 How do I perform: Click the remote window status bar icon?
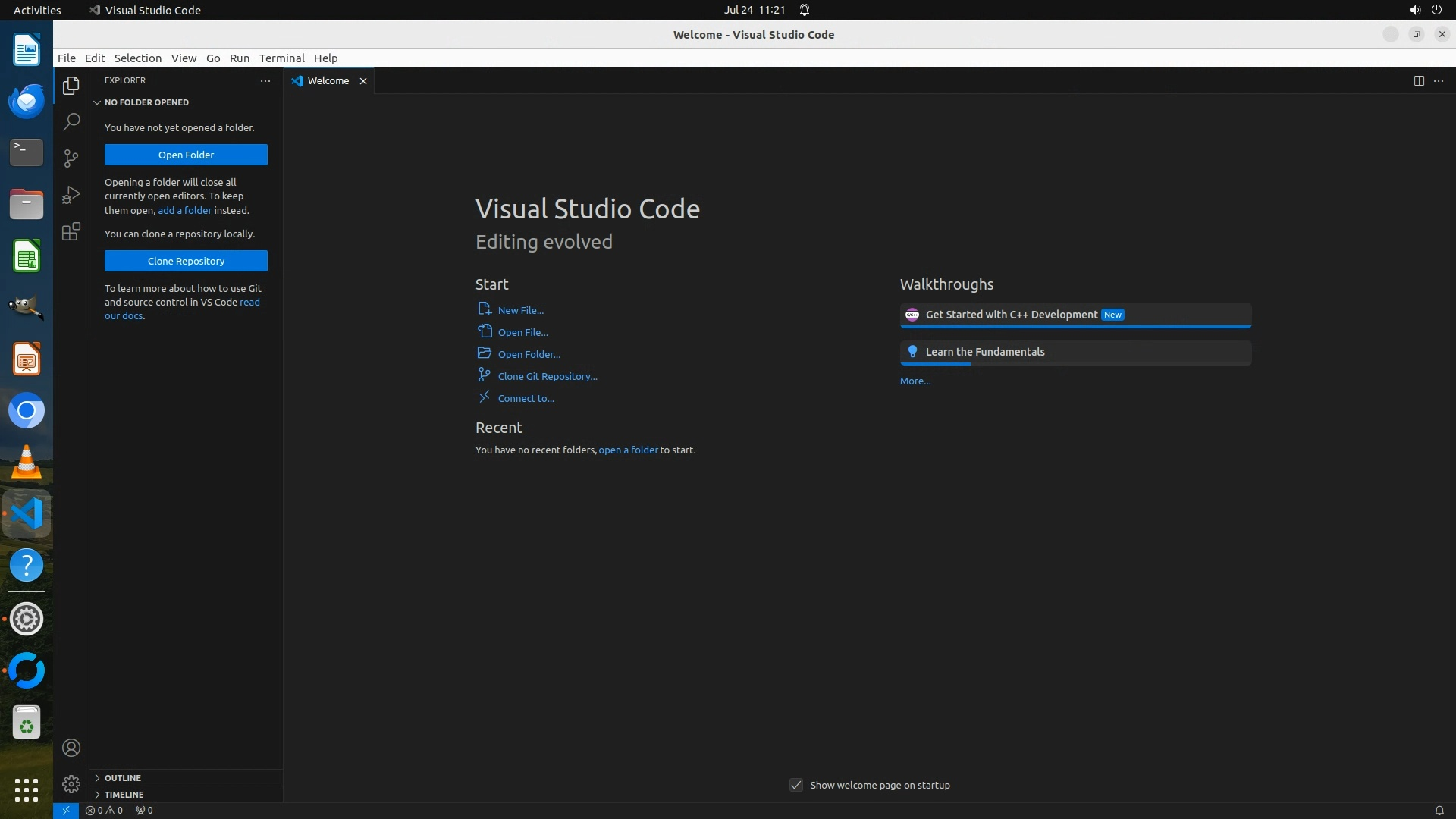click(x=66, y=810)
